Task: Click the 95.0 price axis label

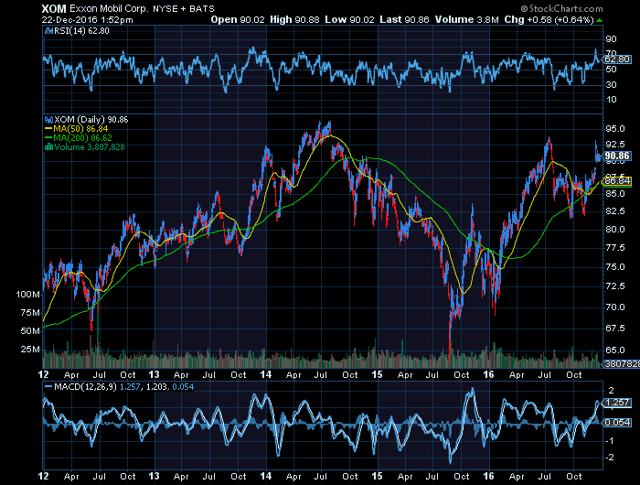Action: pyautogui.click(x=615, y=129)
